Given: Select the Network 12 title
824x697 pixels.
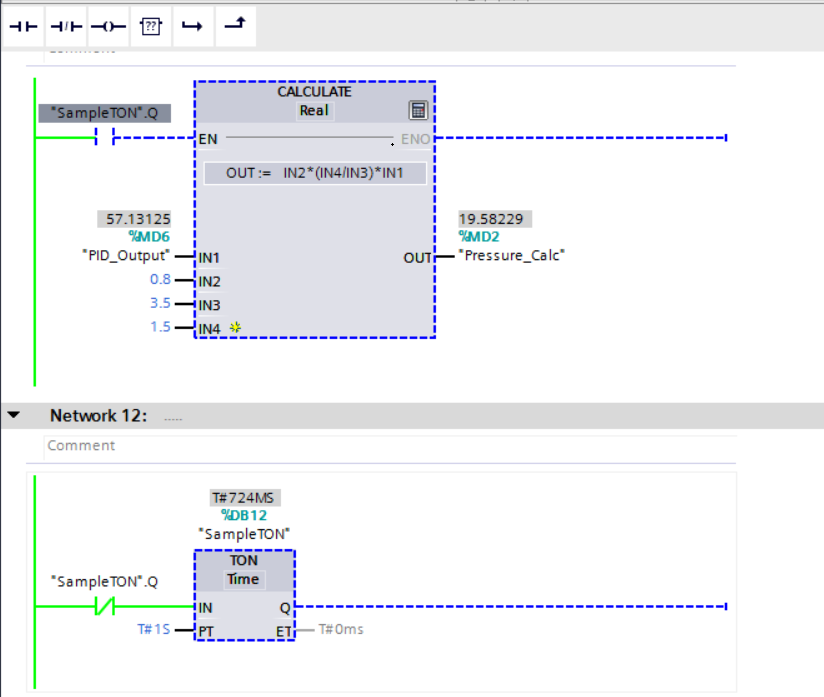Looking at the screenshot, I should coord(98,416).
